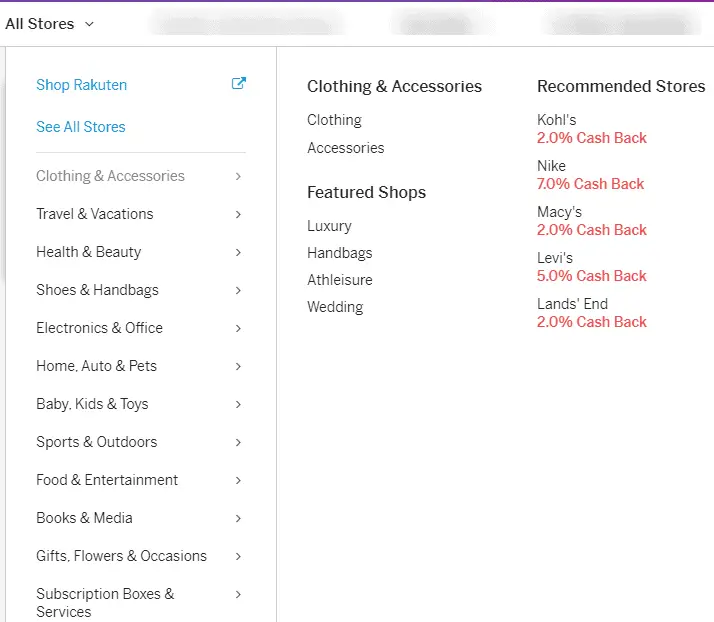Image resolution: width=714 pixels, height=622 pixels.
Task: Open Levi's recommended store
Action: point(555,258)
